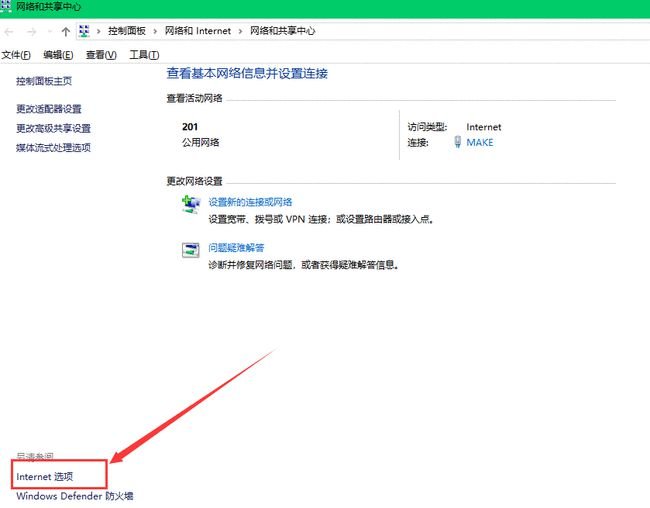
Task: Open Internet 选项 link
Action: [44, 477]
